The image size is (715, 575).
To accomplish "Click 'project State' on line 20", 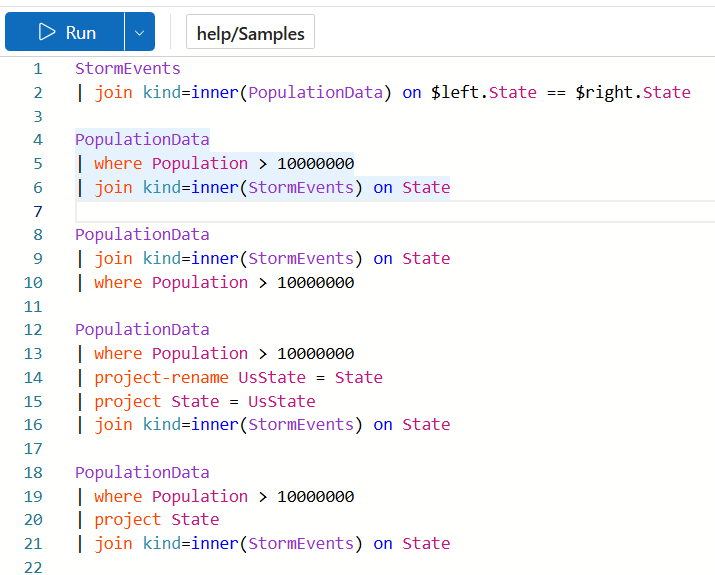I will [x=157, y=520].
